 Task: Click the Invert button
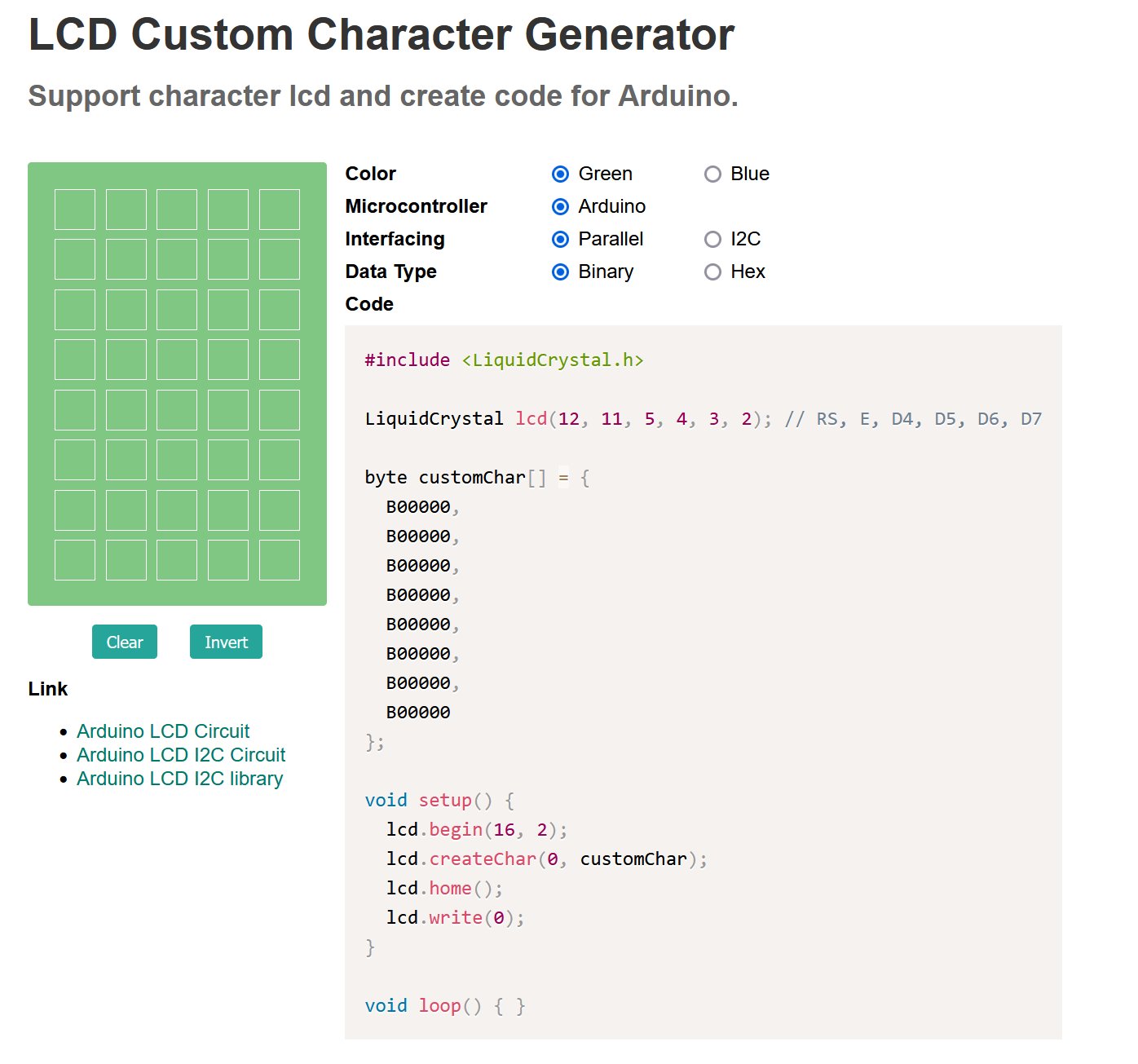[226, 642]
